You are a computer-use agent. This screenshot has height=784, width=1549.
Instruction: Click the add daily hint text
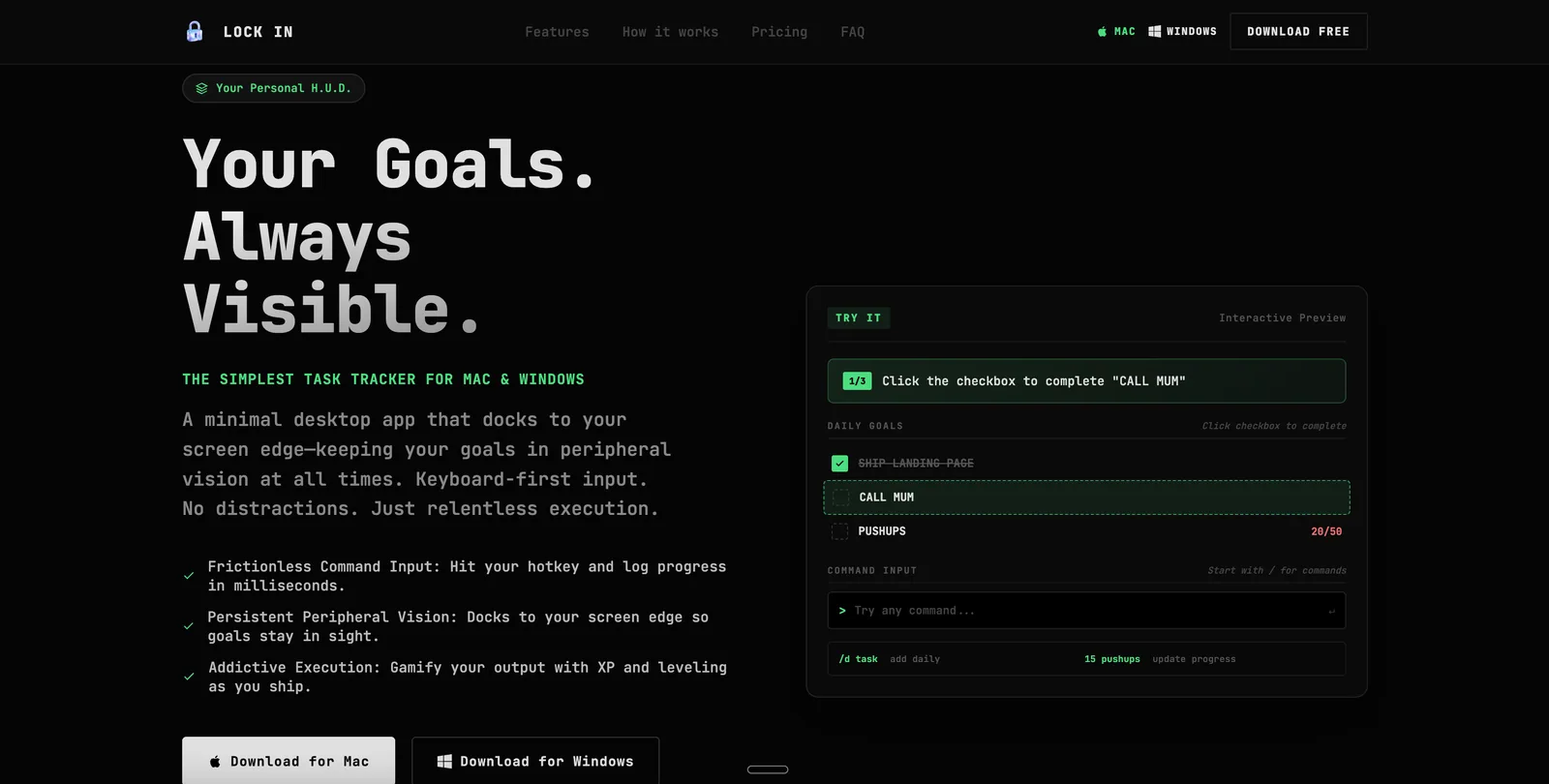[x=915, y=659]
